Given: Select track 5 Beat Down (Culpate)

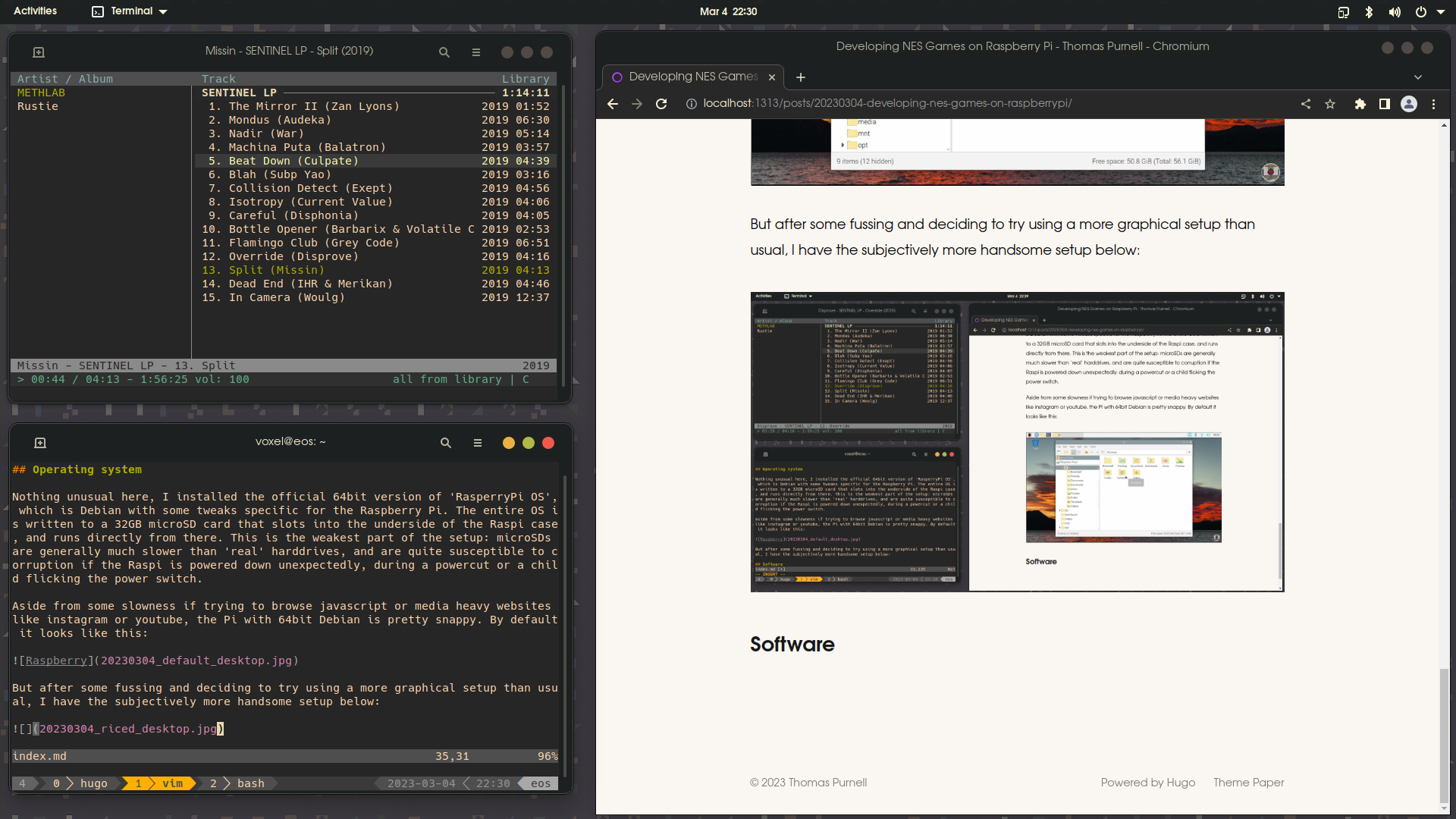Looking at the screenshot, I should tap(375, 161).
